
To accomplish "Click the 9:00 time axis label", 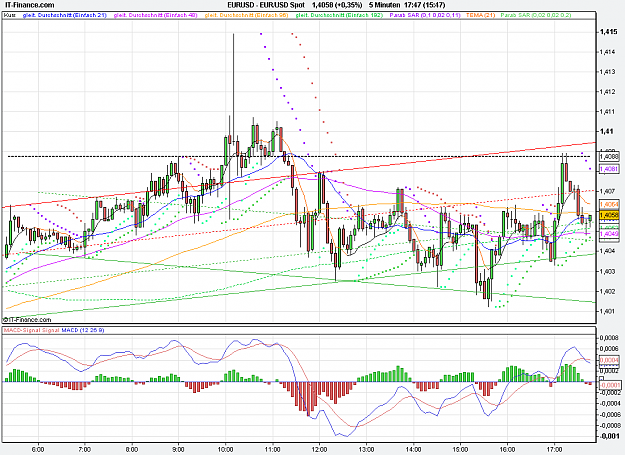I will coord(178,449).
